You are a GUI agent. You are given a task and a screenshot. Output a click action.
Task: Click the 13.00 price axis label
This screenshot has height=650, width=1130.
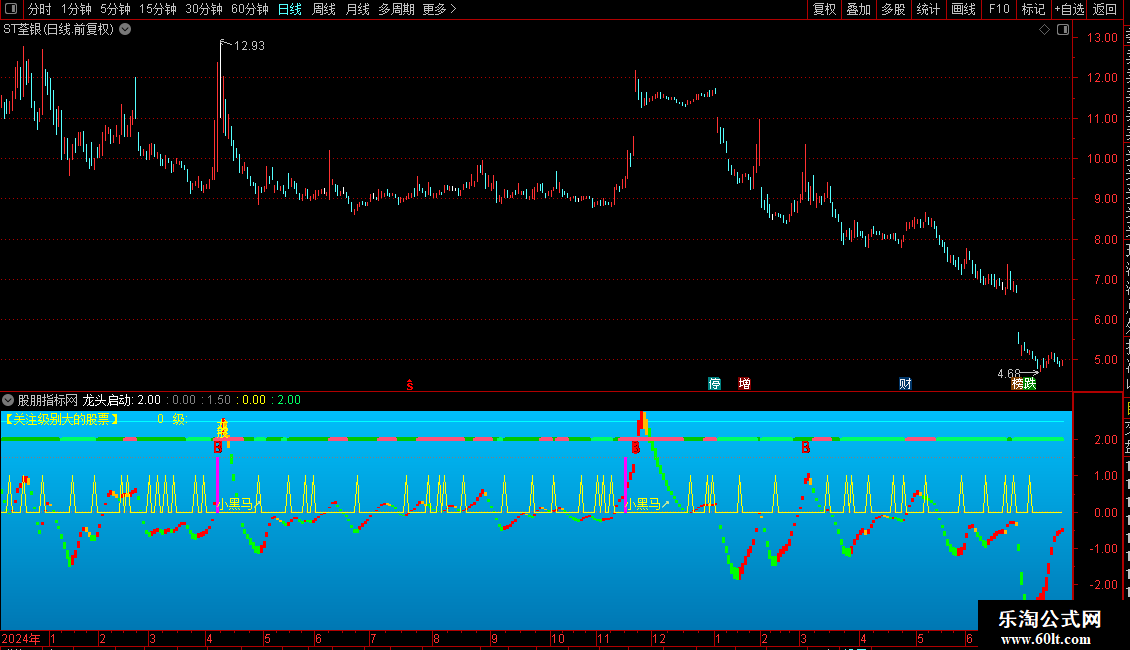click(1102, 38)
